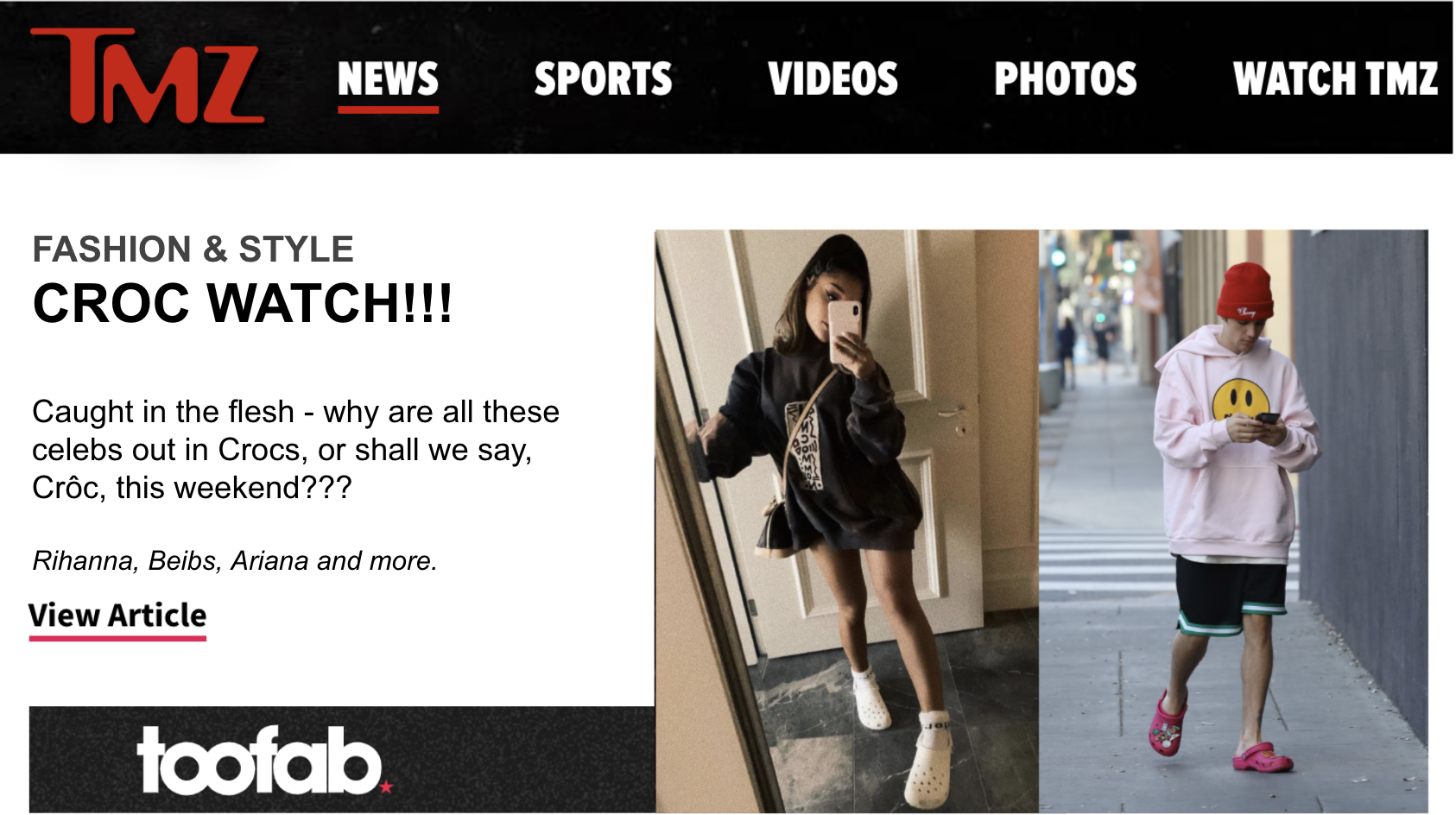The height and width of the screenshot is (815, 1456).
Task: Open the mirror selfie photo
Action: tap(846, 521)
